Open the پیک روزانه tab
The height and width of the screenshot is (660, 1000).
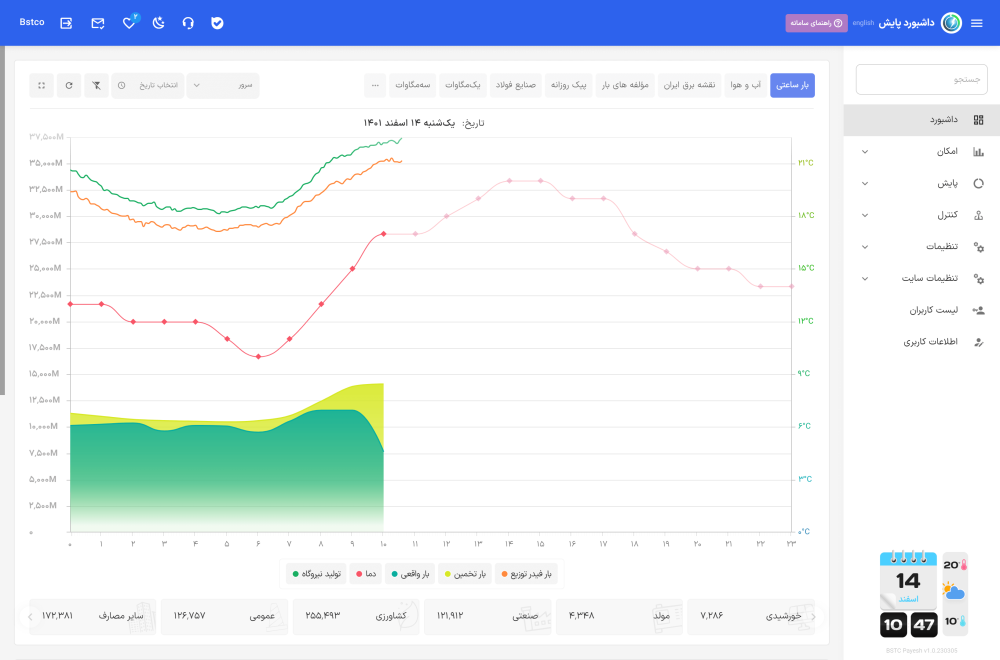tap(568, 85)
